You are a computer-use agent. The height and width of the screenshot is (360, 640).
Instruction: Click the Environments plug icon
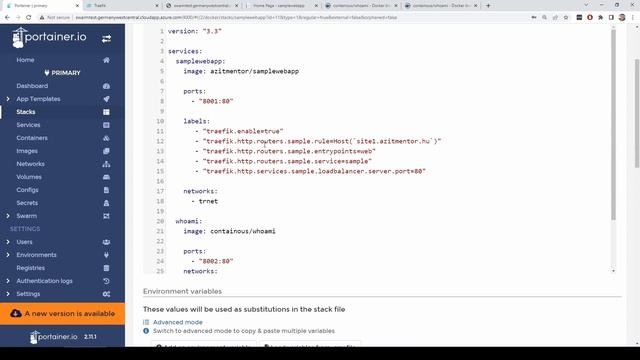pyautogui.click(x=106, y=255)
